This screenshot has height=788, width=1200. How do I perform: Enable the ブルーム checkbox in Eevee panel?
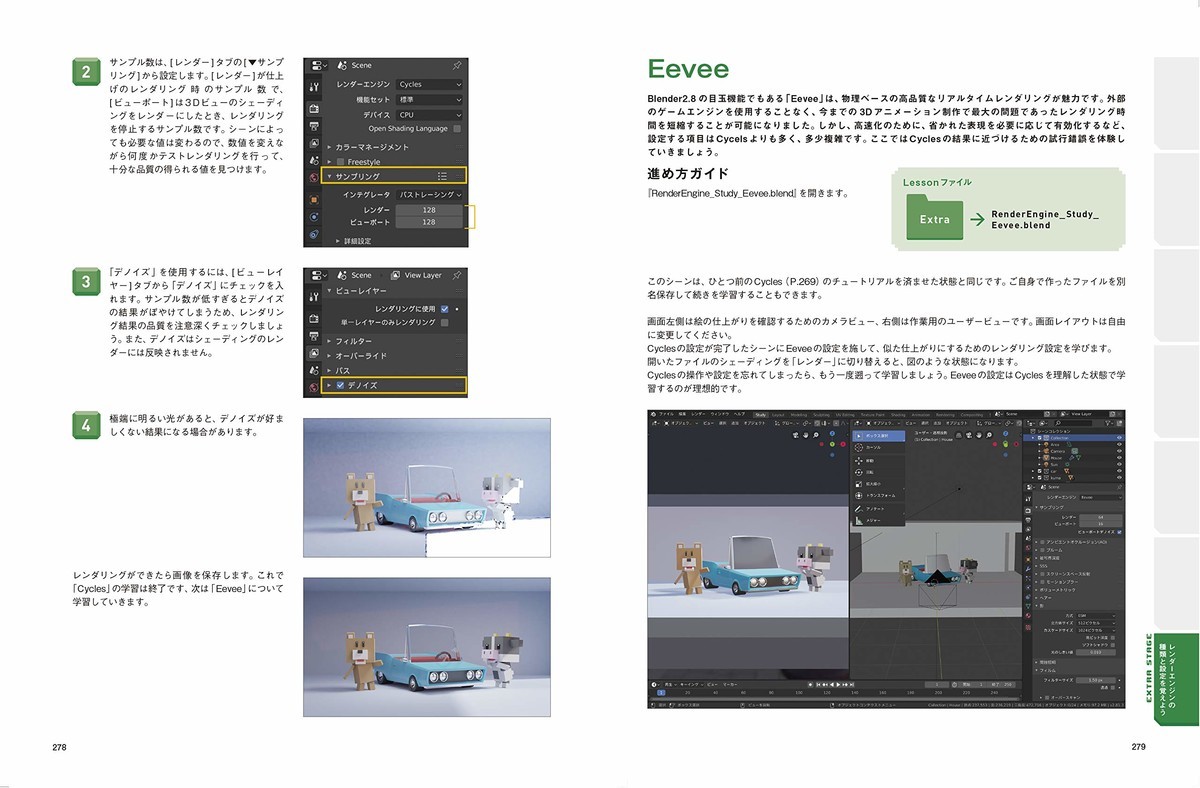pos(1042,550)
